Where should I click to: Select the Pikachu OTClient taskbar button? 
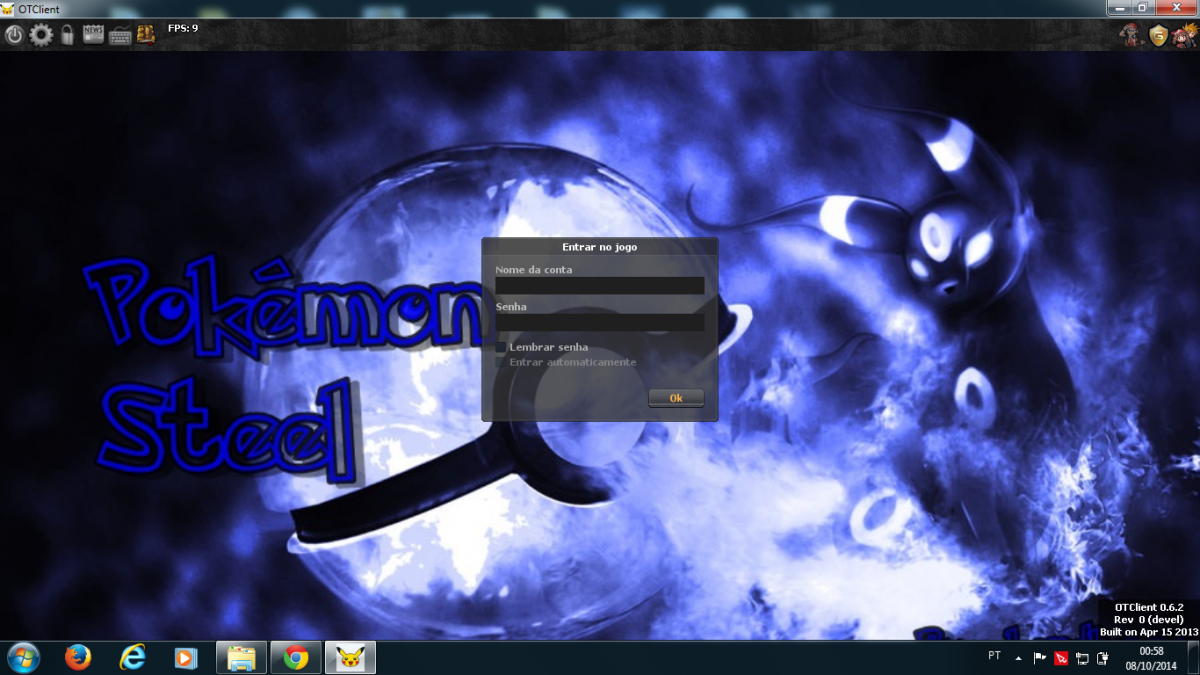pyautogui.click(x=350, y=657)
